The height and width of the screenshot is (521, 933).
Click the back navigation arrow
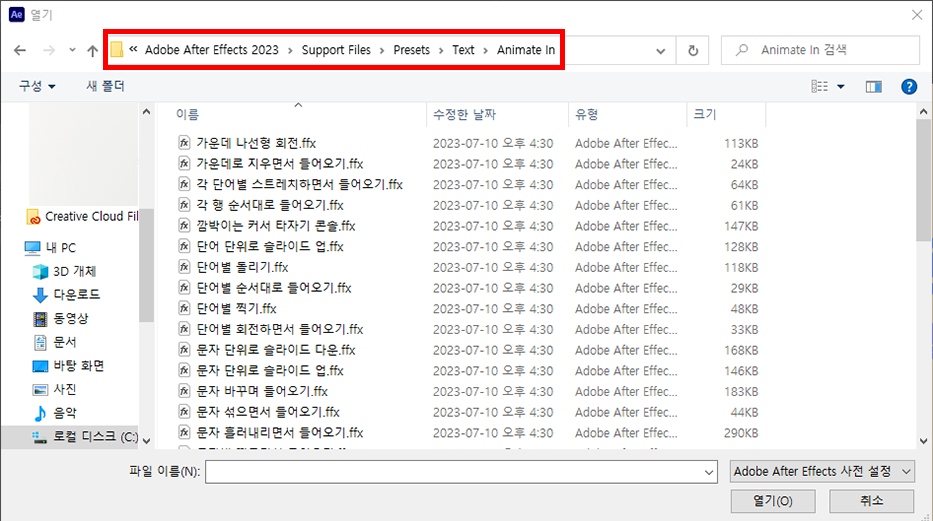[19, 50]
